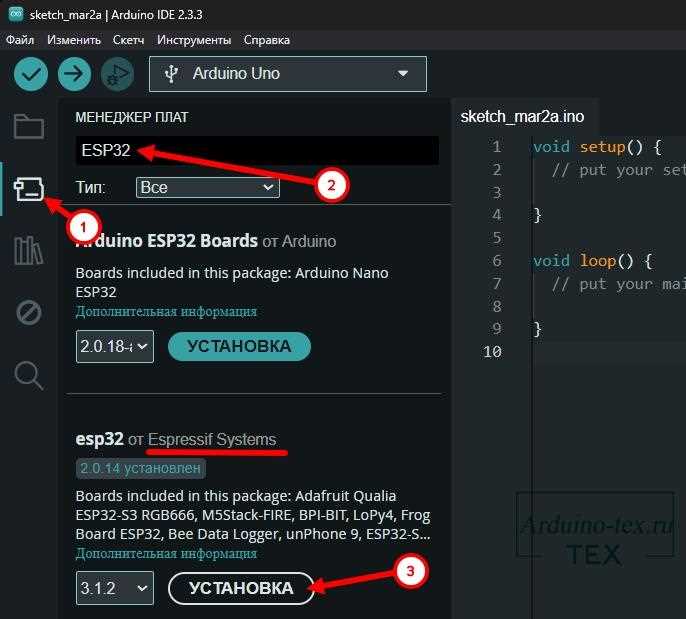686x619 pixels.
Task: Click the board search field containing ESP32
Action: (257, 150)
